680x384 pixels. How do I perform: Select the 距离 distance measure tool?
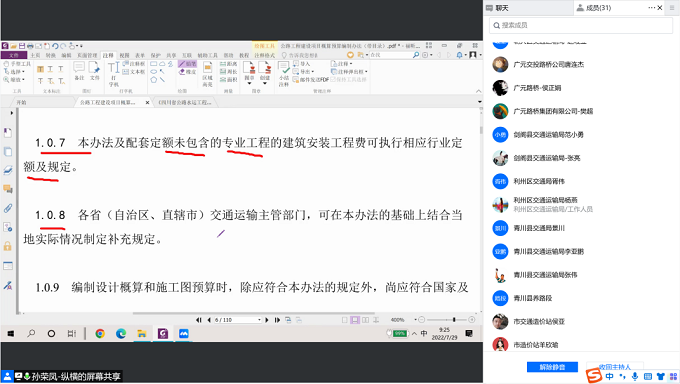click(x=229, y=64)
